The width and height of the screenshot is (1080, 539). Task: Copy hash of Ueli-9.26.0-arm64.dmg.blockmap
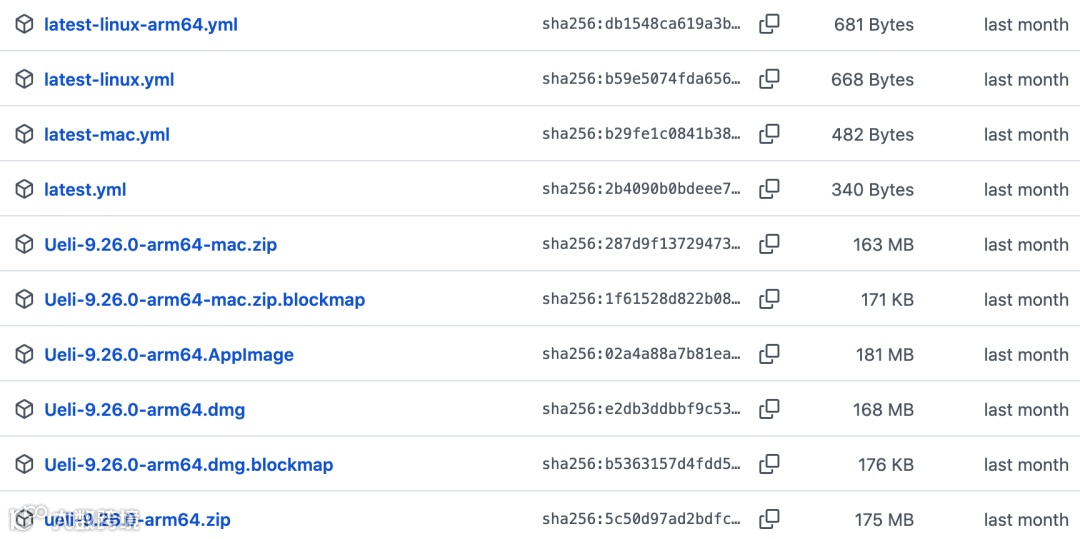769,465
